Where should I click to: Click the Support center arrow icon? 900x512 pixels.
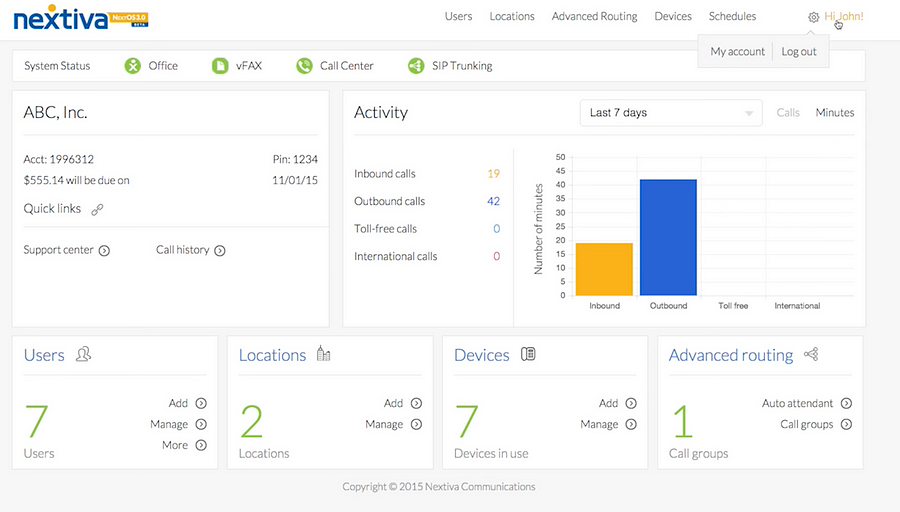pos(104,251)
